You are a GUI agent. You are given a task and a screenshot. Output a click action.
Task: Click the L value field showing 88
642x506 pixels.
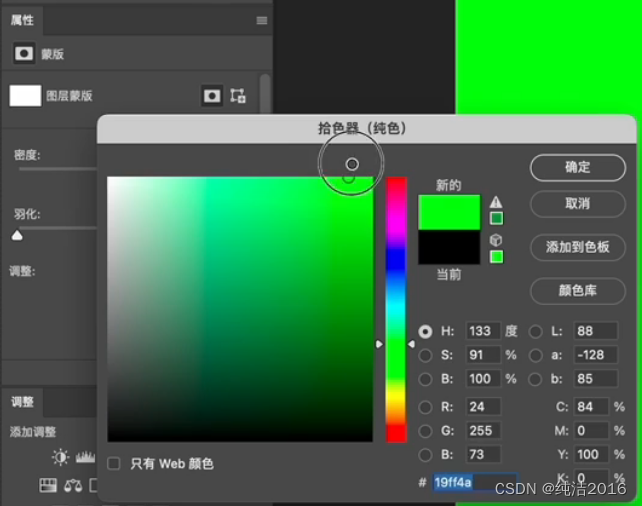(595, 331)
